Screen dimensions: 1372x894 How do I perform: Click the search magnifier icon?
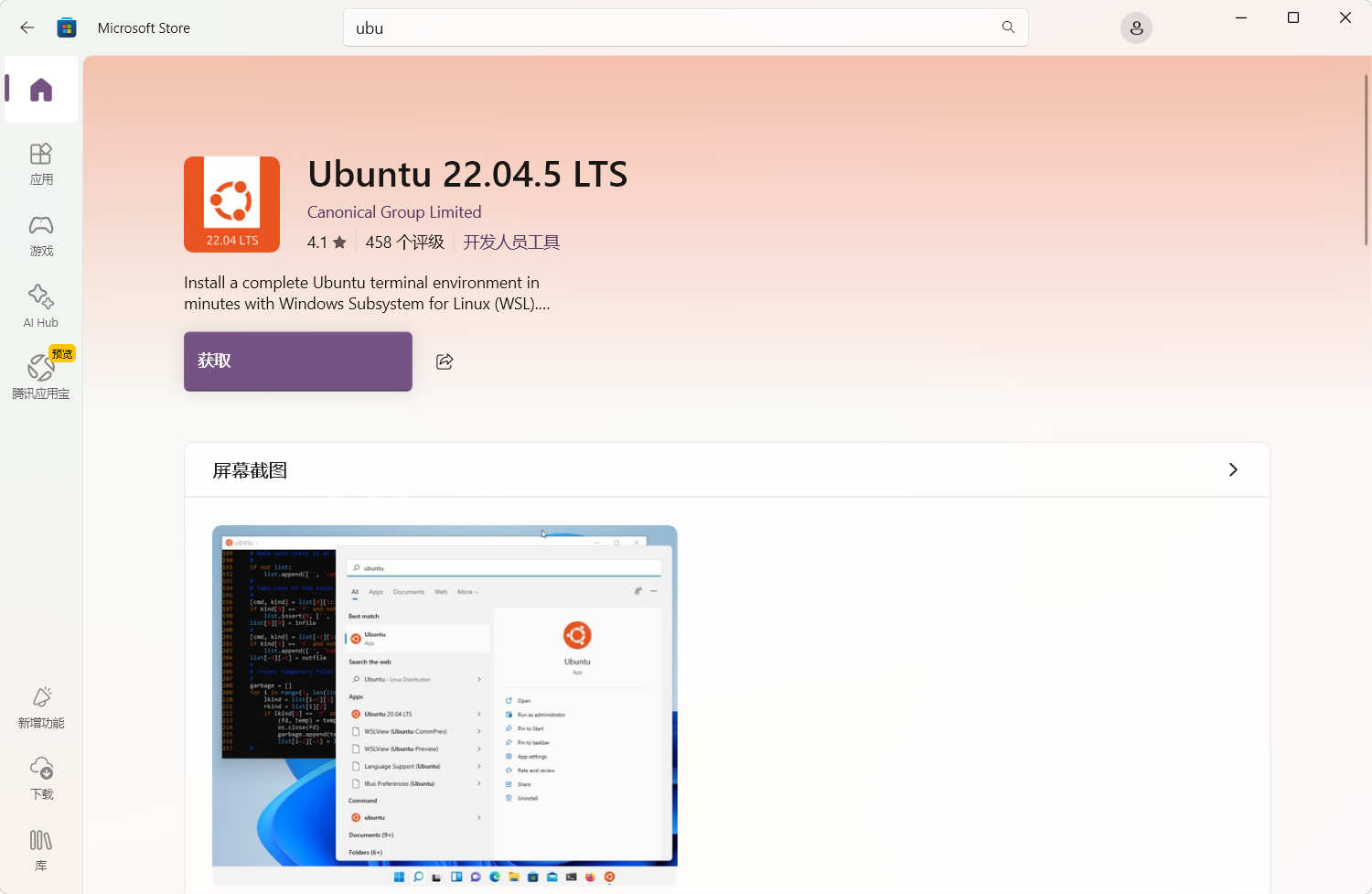[x=1008, y=27]
